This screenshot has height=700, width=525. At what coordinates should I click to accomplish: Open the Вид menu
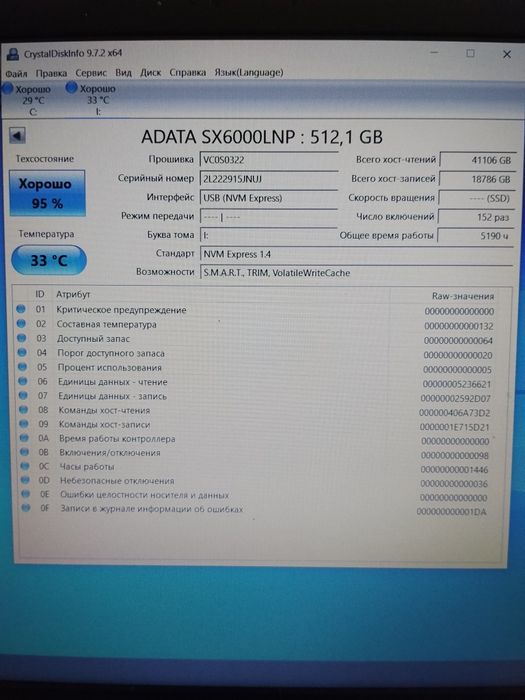pos(123,72)
